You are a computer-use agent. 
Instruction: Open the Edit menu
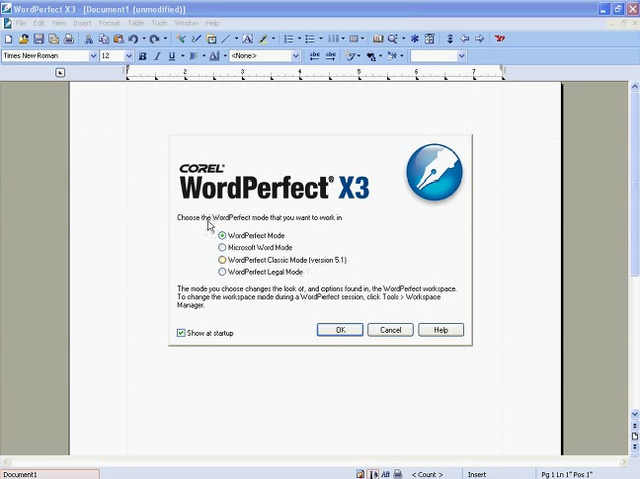click(x=39, y=23)
